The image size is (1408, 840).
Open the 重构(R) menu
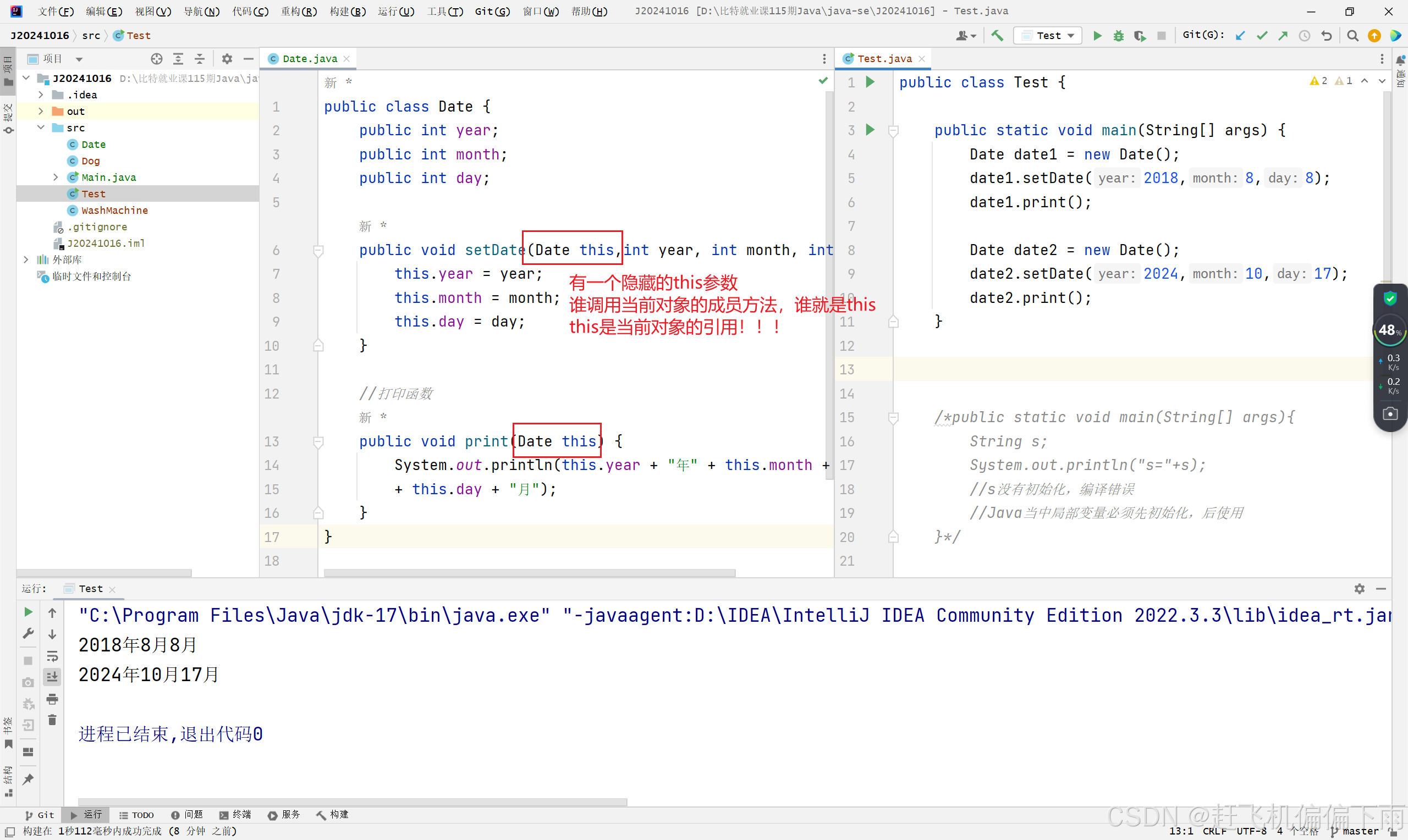click(x=298, y=12)
